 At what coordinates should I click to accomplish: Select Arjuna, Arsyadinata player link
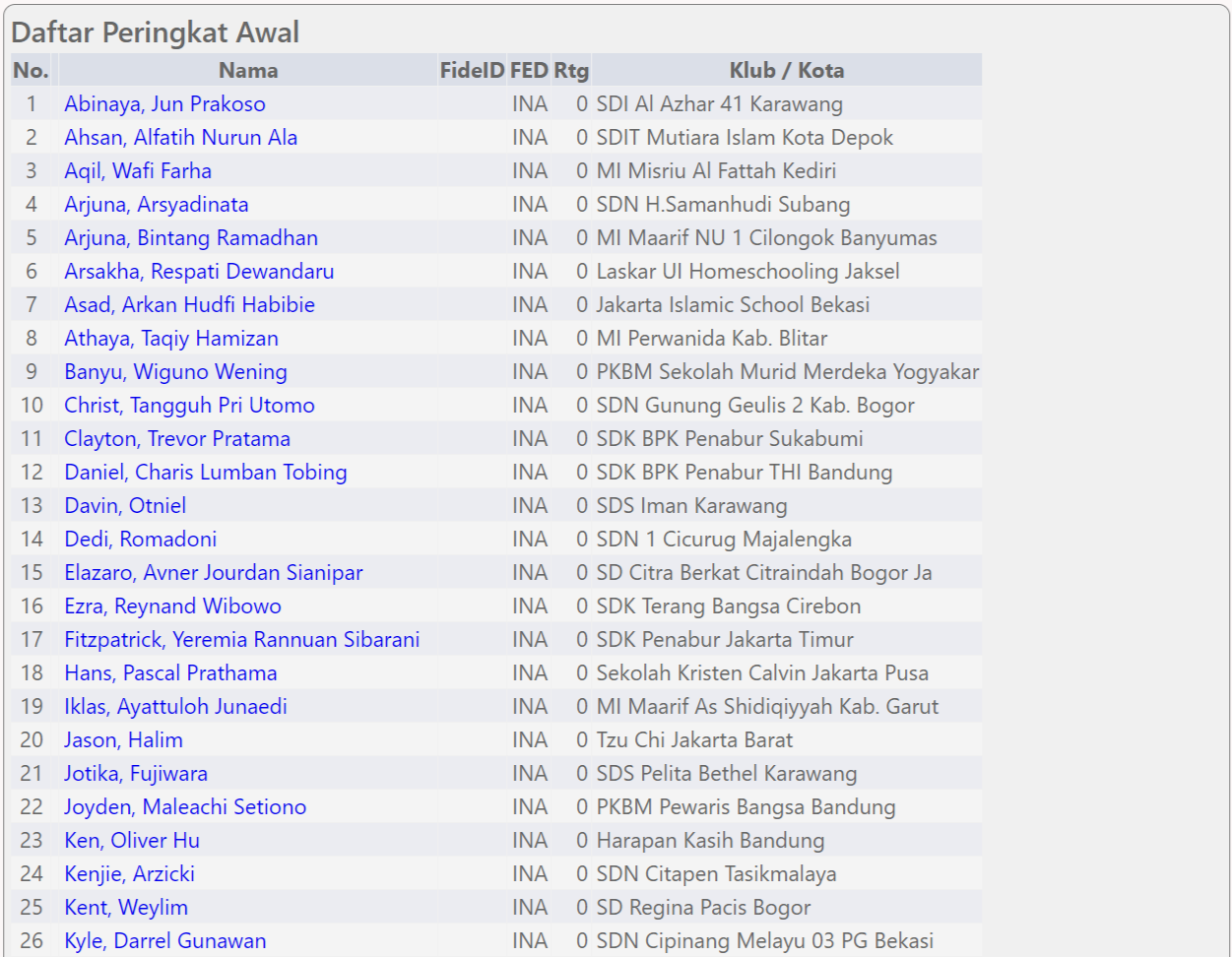tap(156, 205)
